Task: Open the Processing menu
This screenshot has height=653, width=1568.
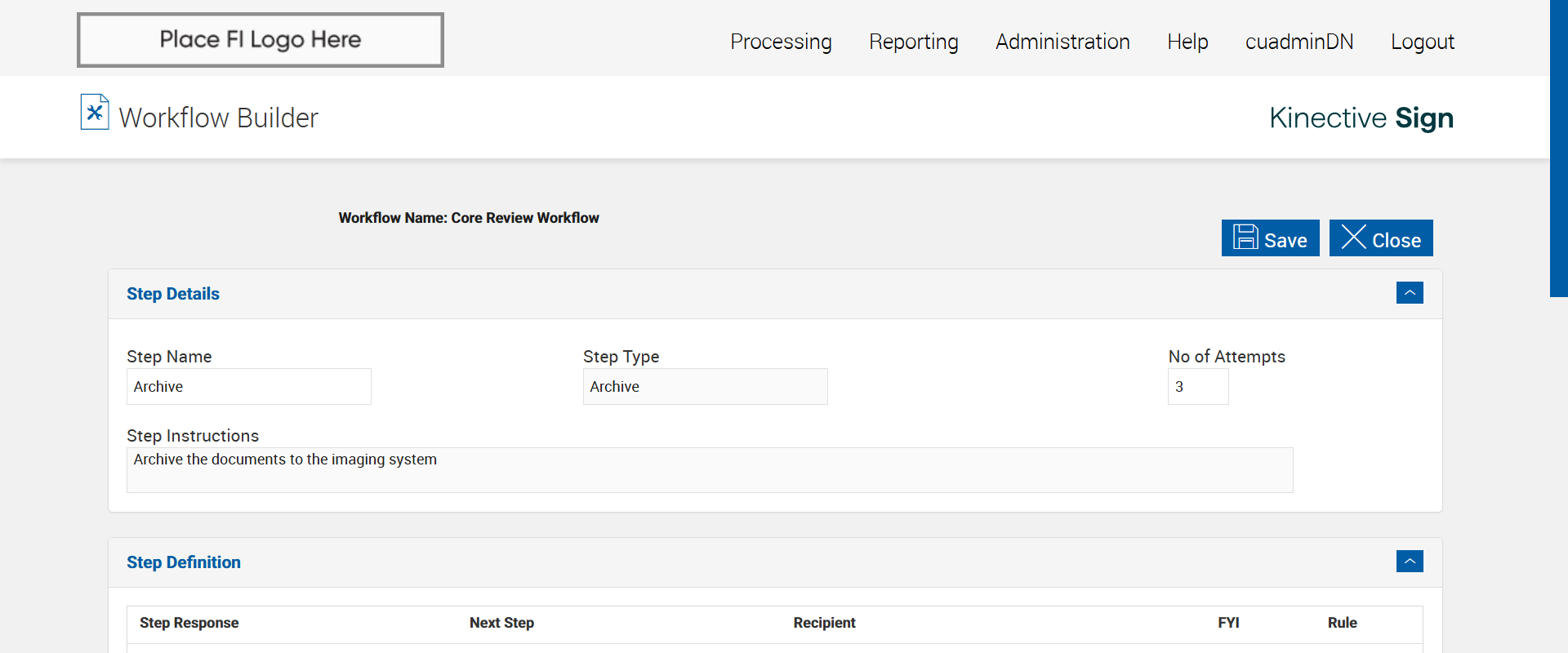Action: (781, 42)
